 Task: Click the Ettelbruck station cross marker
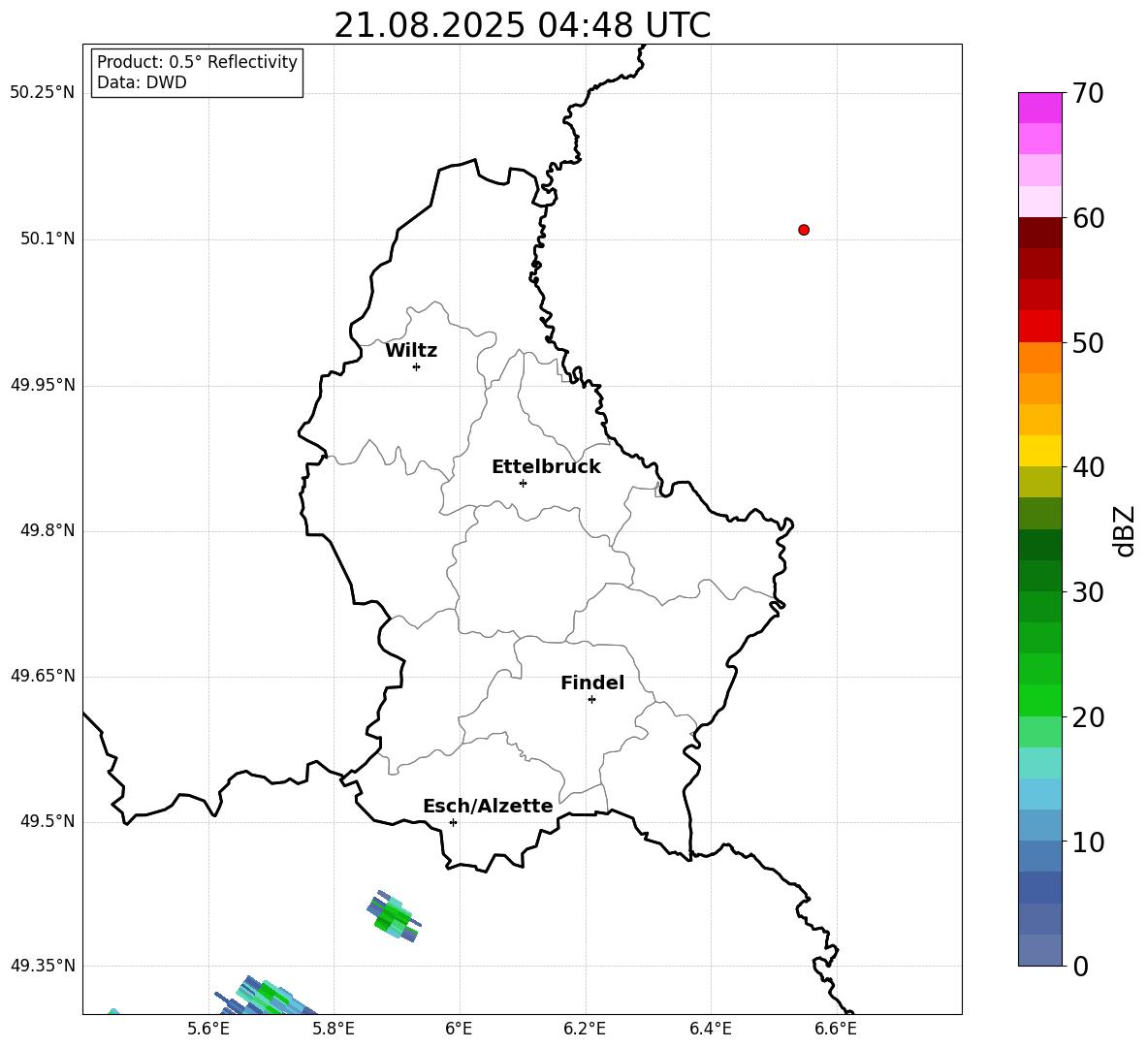click(523, 483)
